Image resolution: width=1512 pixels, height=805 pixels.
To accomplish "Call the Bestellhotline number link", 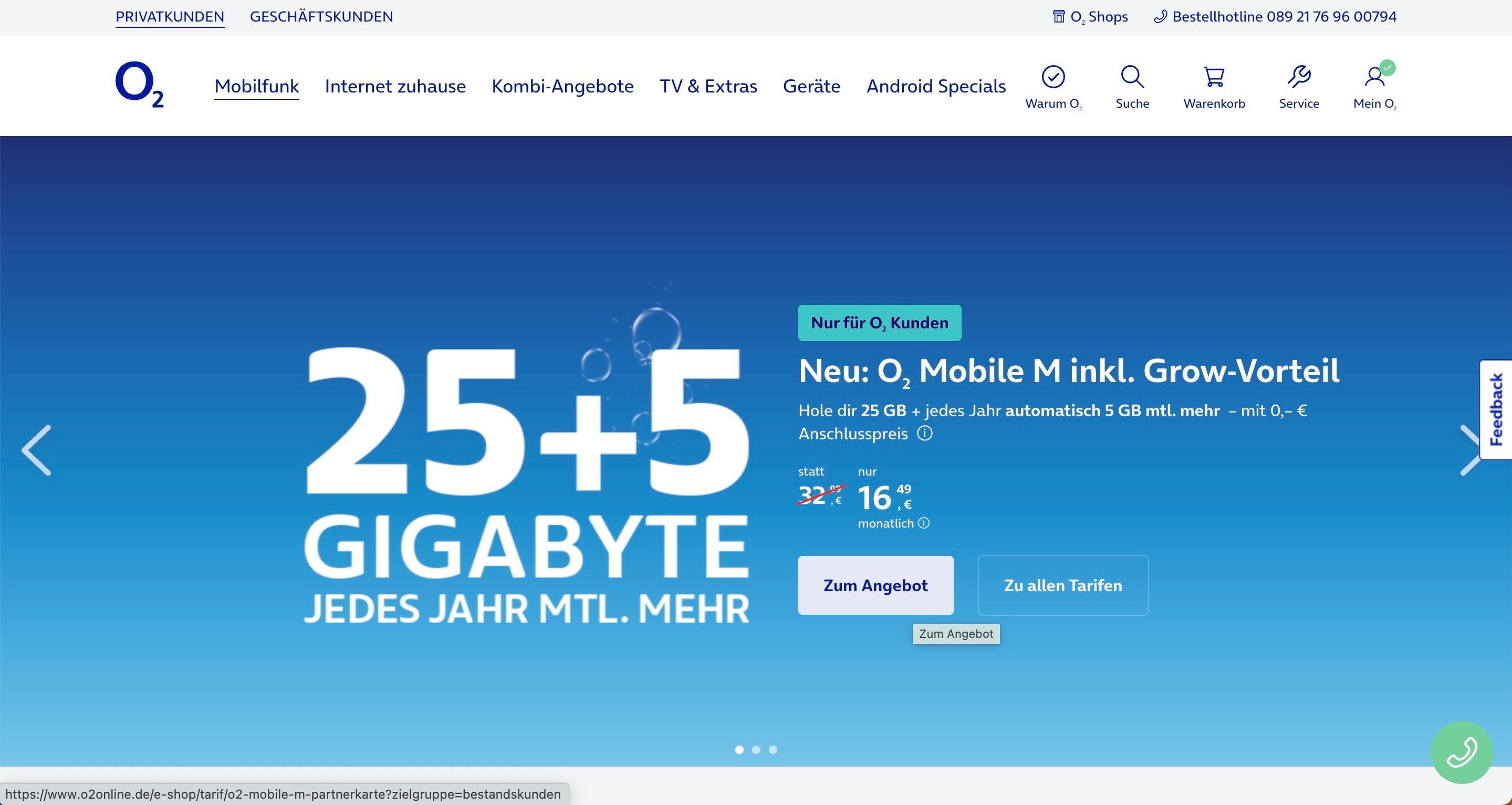I will tap(1275, 16).
